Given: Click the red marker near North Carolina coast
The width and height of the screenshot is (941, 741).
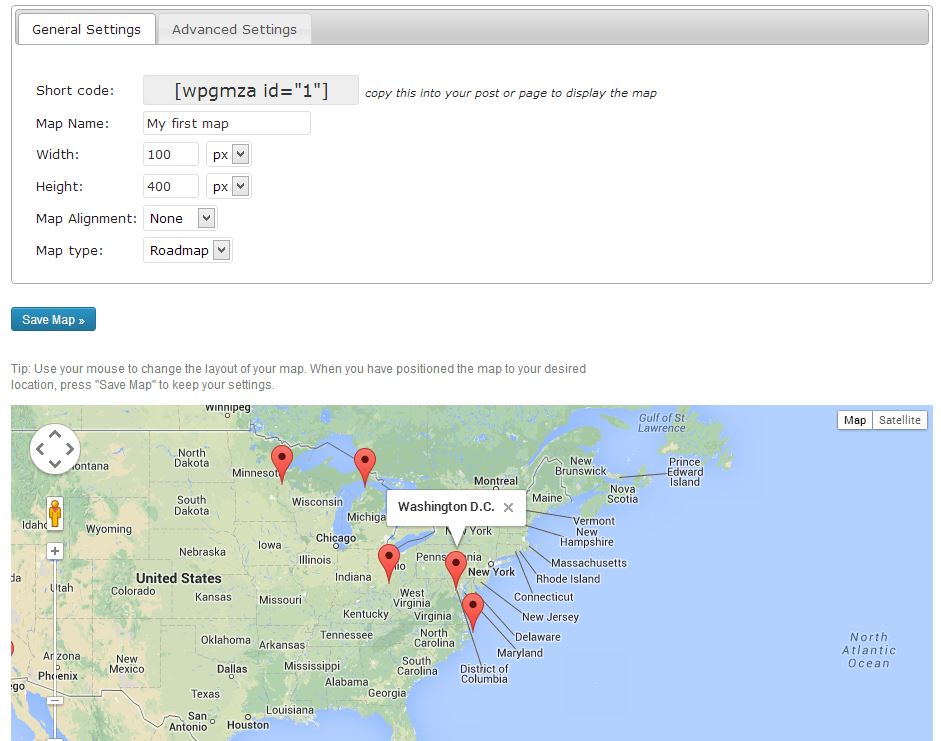Looking at the screenshot, I should click(x=473, y=609).
